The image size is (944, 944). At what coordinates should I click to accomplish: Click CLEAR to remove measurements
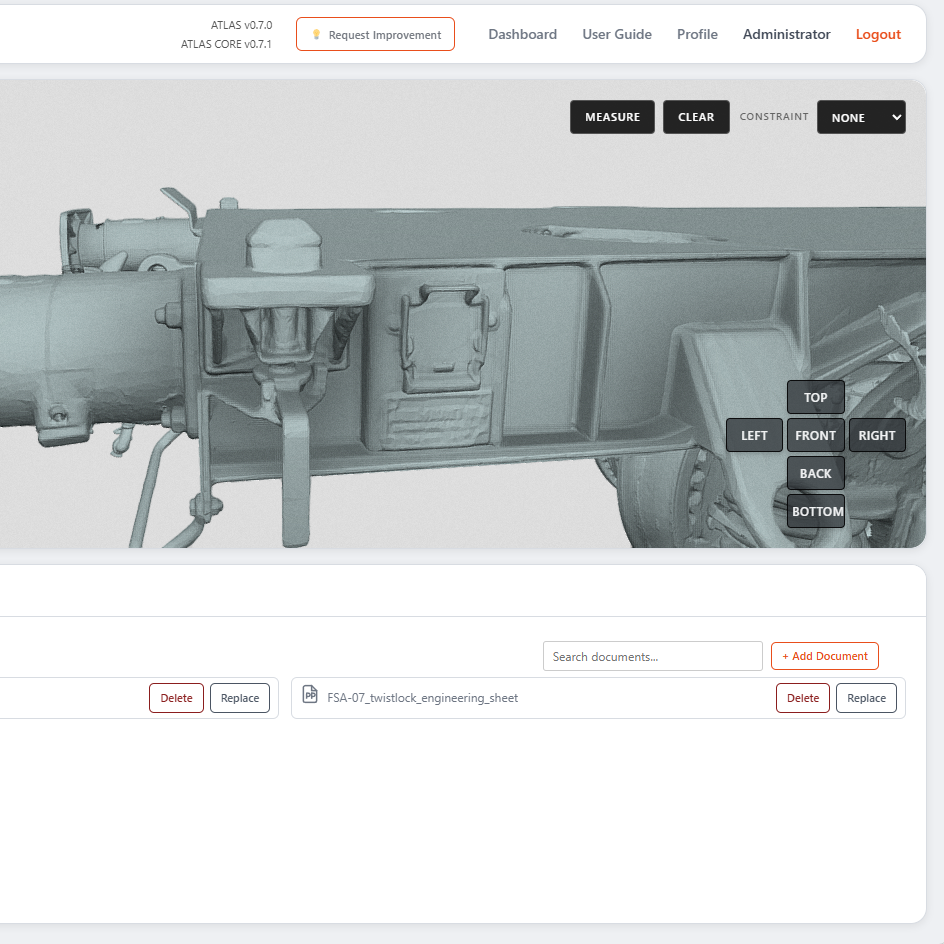coord(696,117)
